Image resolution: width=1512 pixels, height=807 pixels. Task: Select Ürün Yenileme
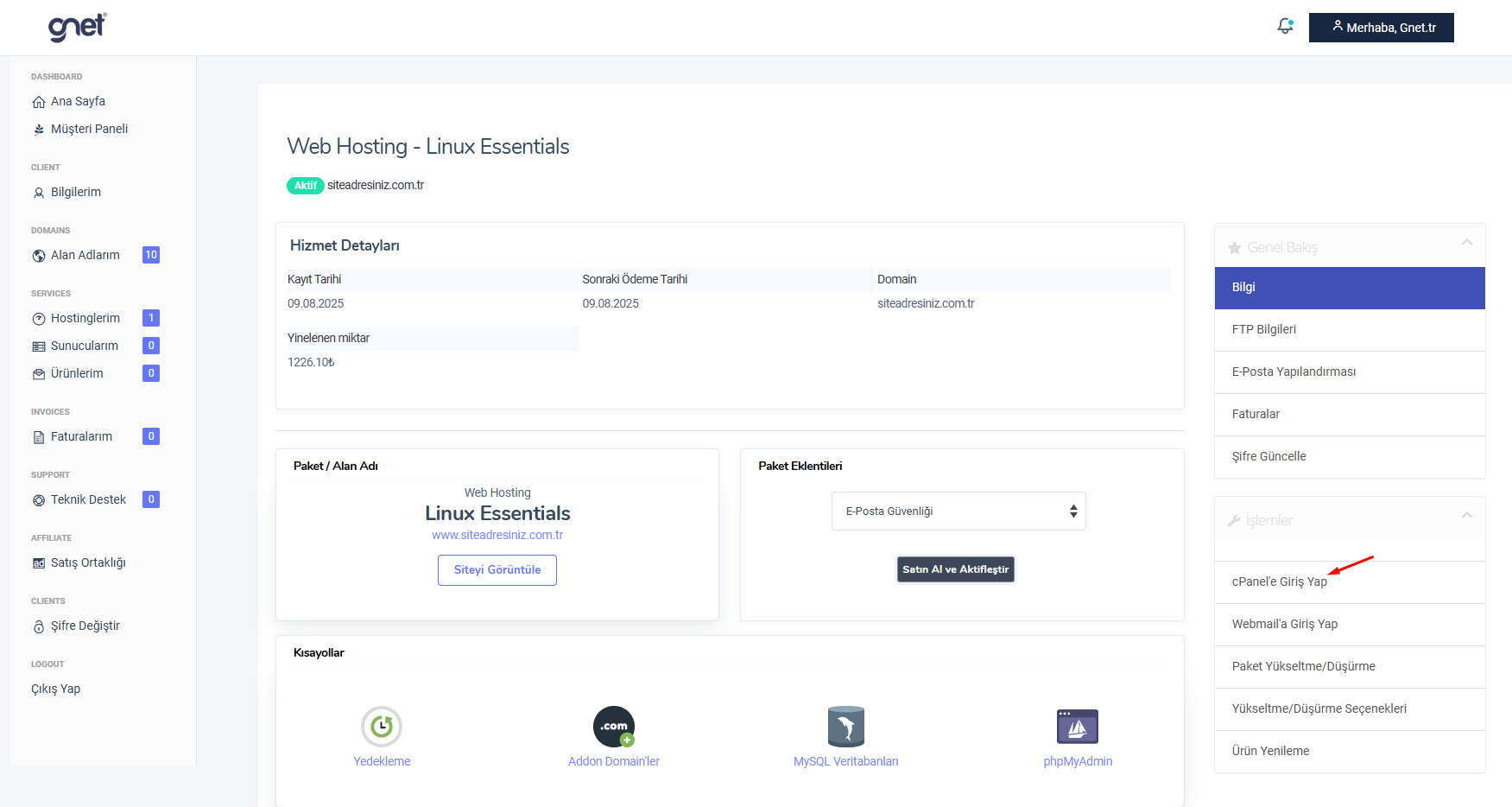(x=1350, y=752)
